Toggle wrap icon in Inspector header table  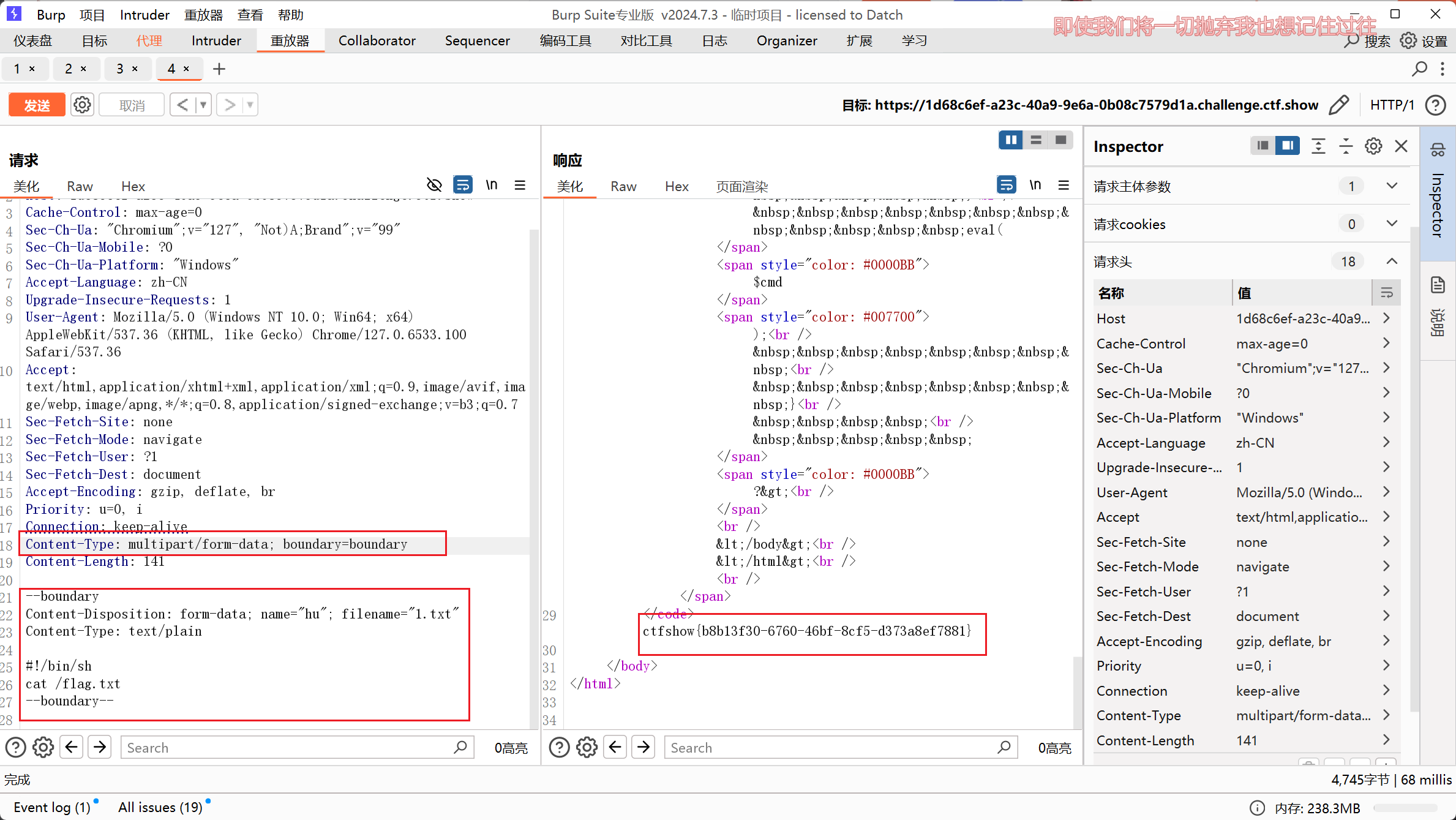(1386, 293)
